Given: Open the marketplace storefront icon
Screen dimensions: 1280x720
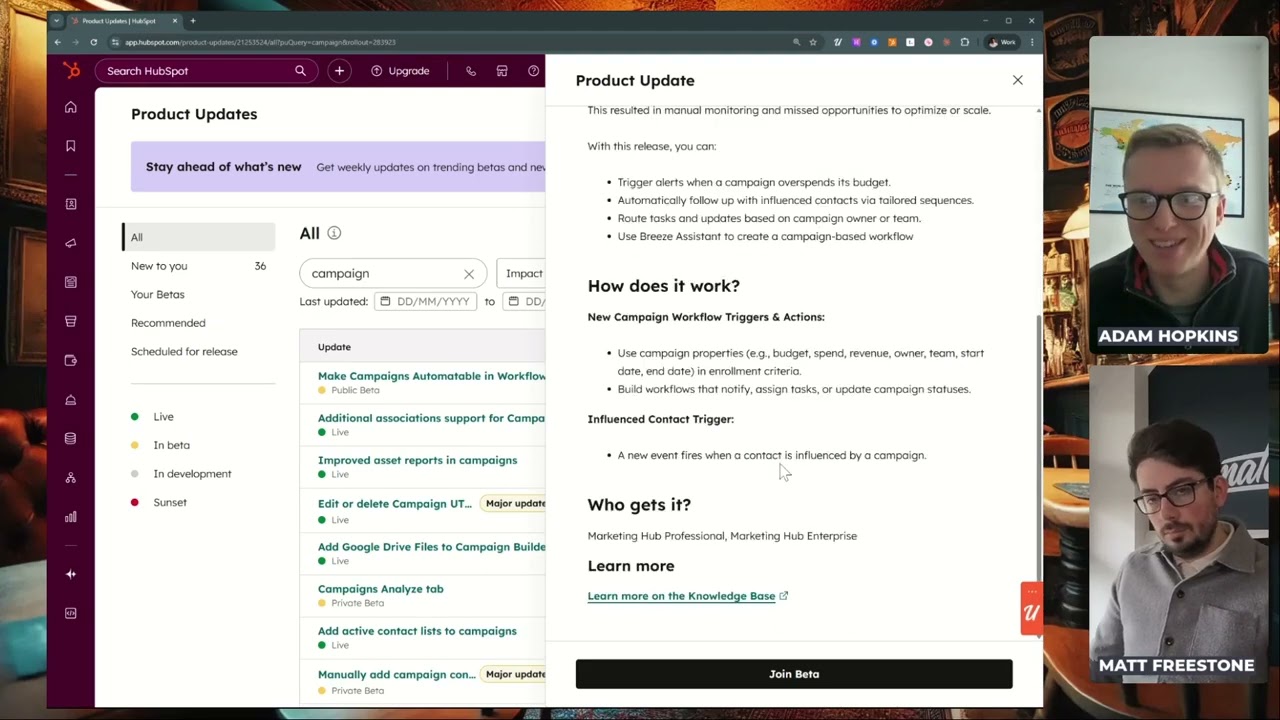Looking at the screenshot, I should click(x=502, y=71).
